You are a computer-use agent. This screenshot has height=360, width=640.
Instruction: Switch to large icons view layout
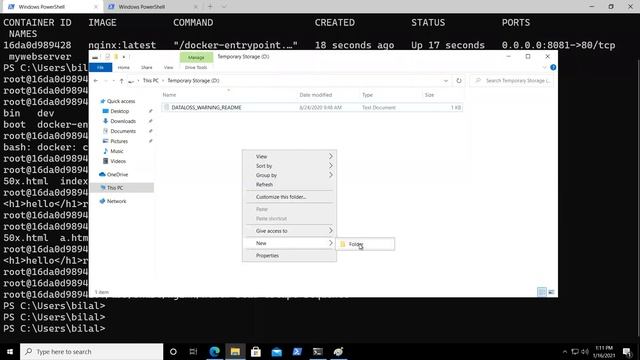pyautogui.click(x=551, y=292)
